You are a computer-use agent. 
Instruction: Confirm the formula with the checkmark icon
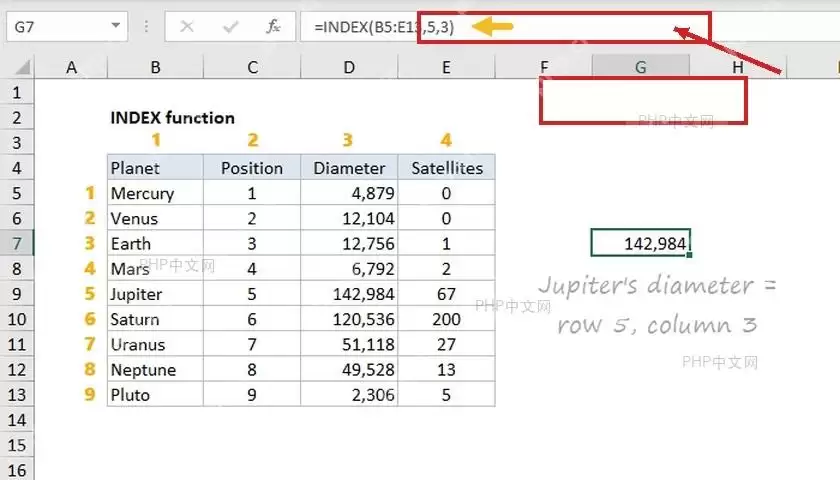click(x=230, y=26)
